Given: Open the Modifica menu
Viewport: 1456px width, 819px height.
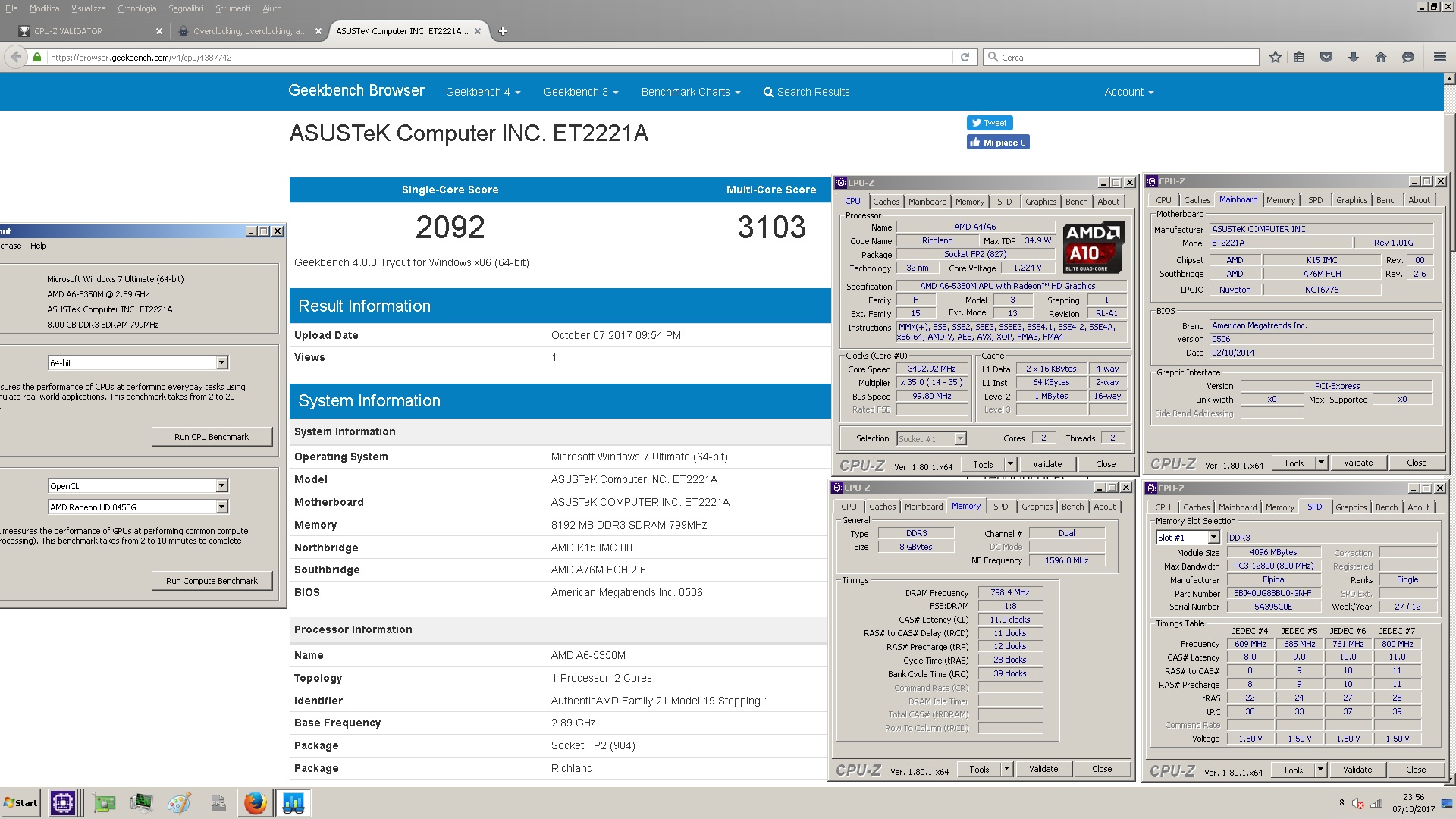Looking at the screenshot, I should click(44, 8).
